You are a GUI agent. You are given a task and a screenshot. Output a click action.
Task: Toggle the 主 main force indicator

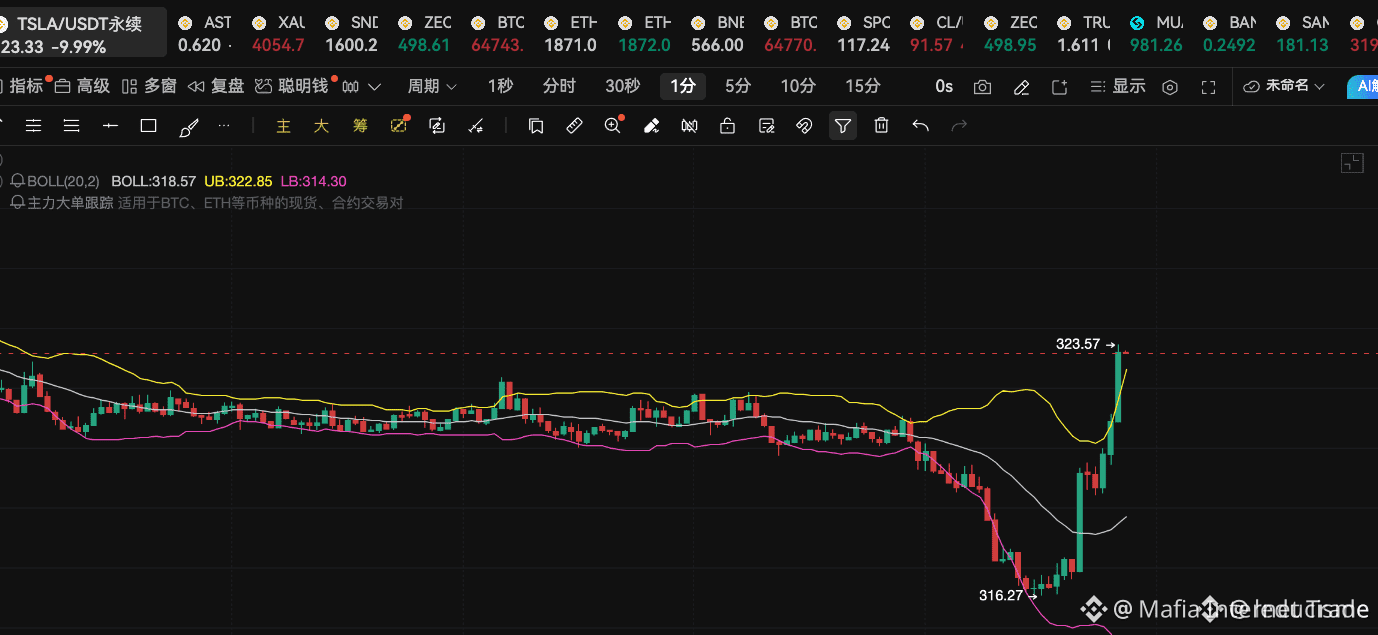click(283, 126)
